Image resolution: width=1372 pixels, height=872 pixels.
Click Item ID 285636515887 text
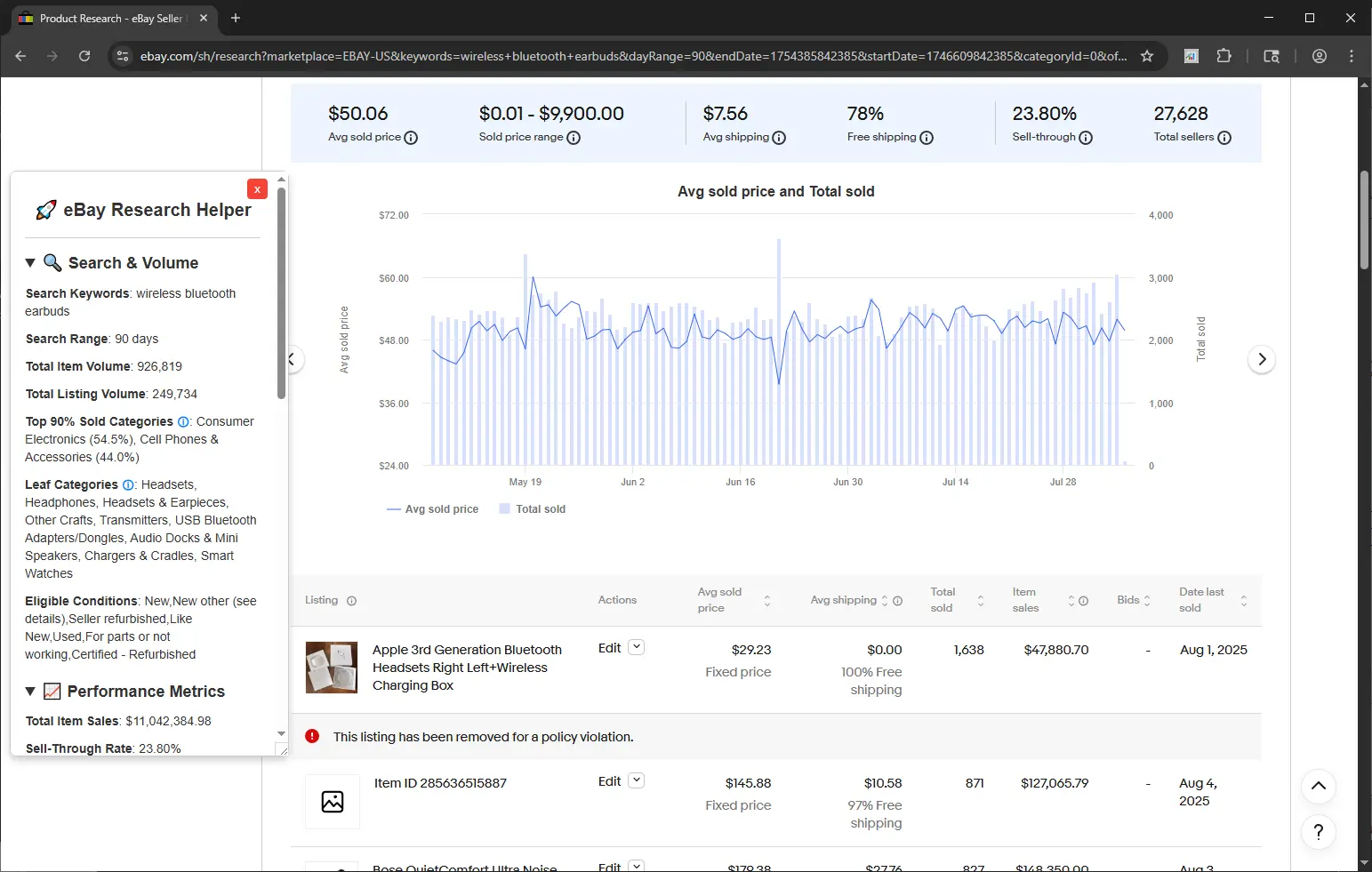pos(440,783)
